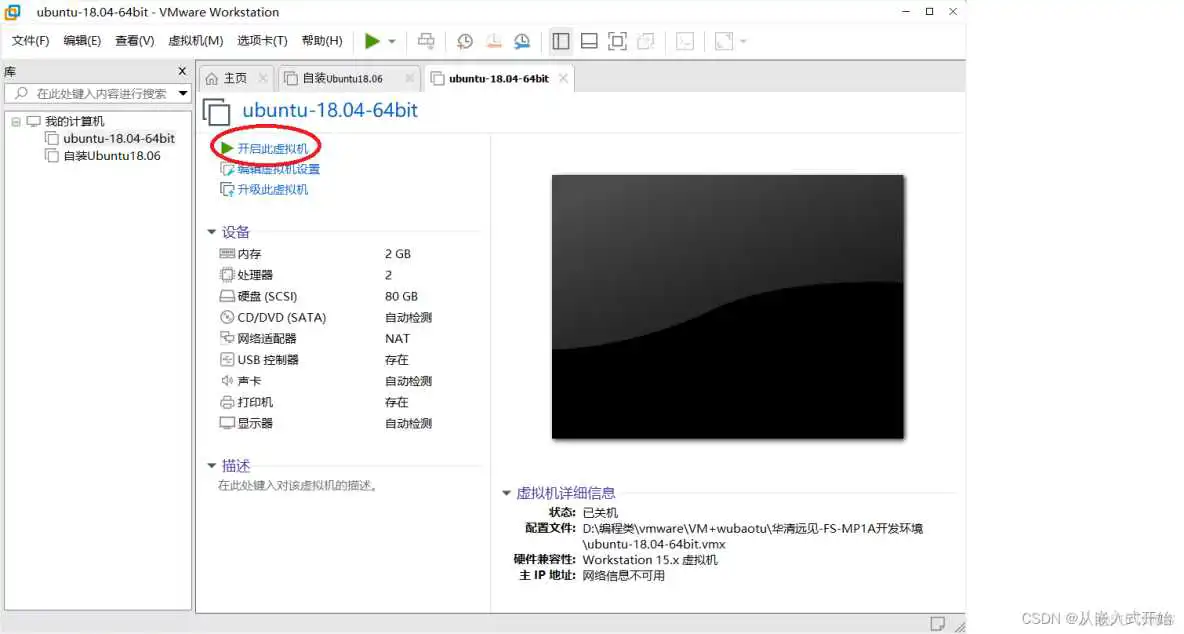The height and width of the screenshot is (634, 1184).
Task: Open the power options dropdown beside the play button
Action: point(392,41)
